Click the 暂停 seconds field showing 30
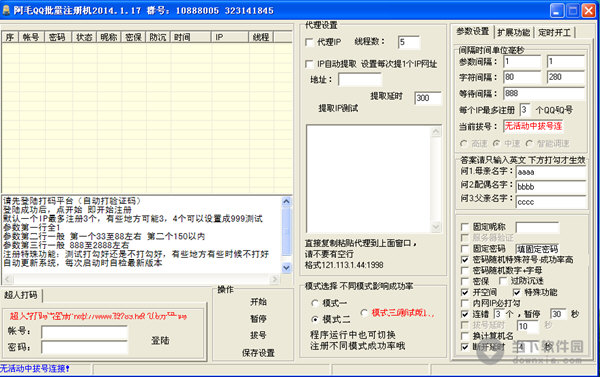The image size is (600, 377). click(558, 314)
